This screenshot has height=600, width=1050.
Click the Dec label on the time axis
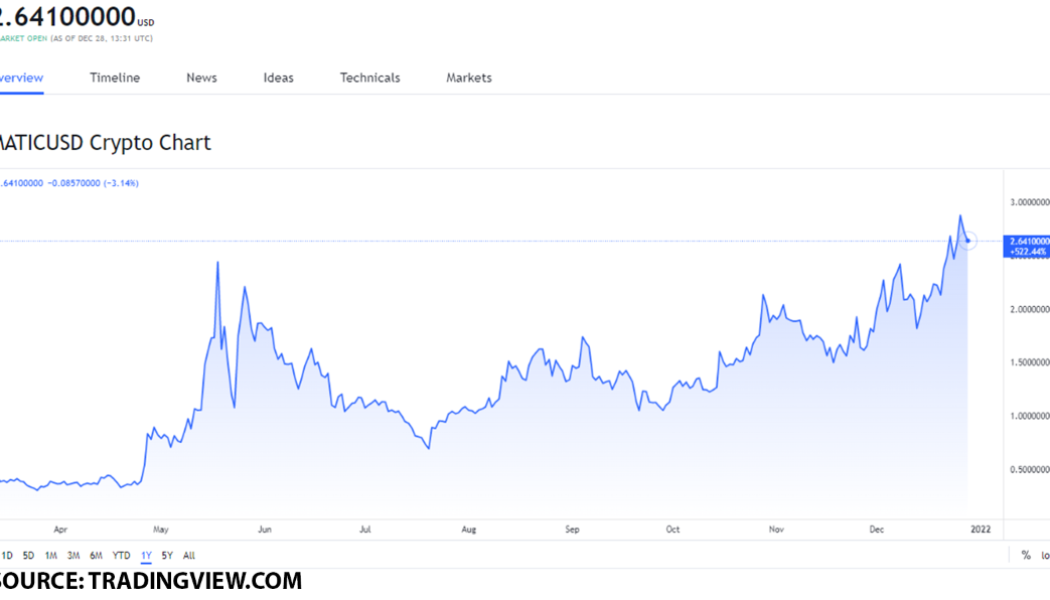pos(877,529)
